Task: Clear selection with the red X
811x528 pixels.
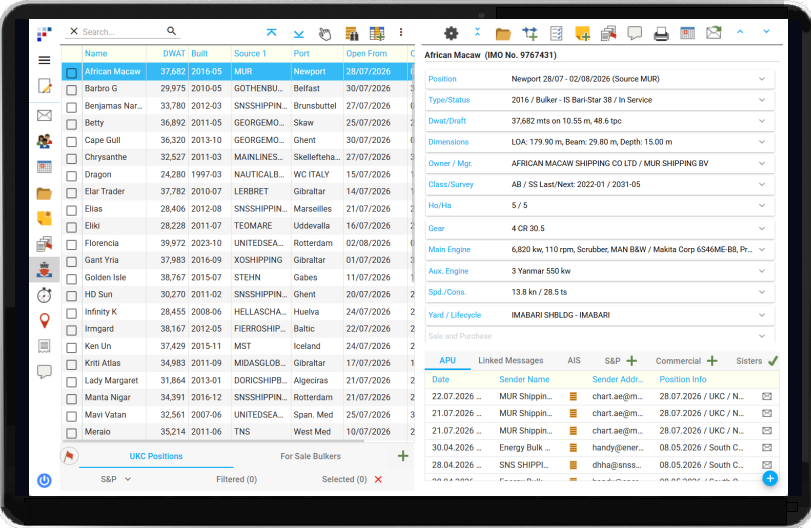Action: pos(378,479)
